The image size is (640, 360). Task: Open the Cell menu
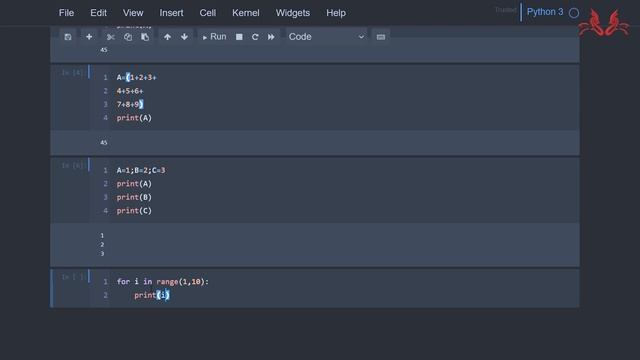click(208, 13)
